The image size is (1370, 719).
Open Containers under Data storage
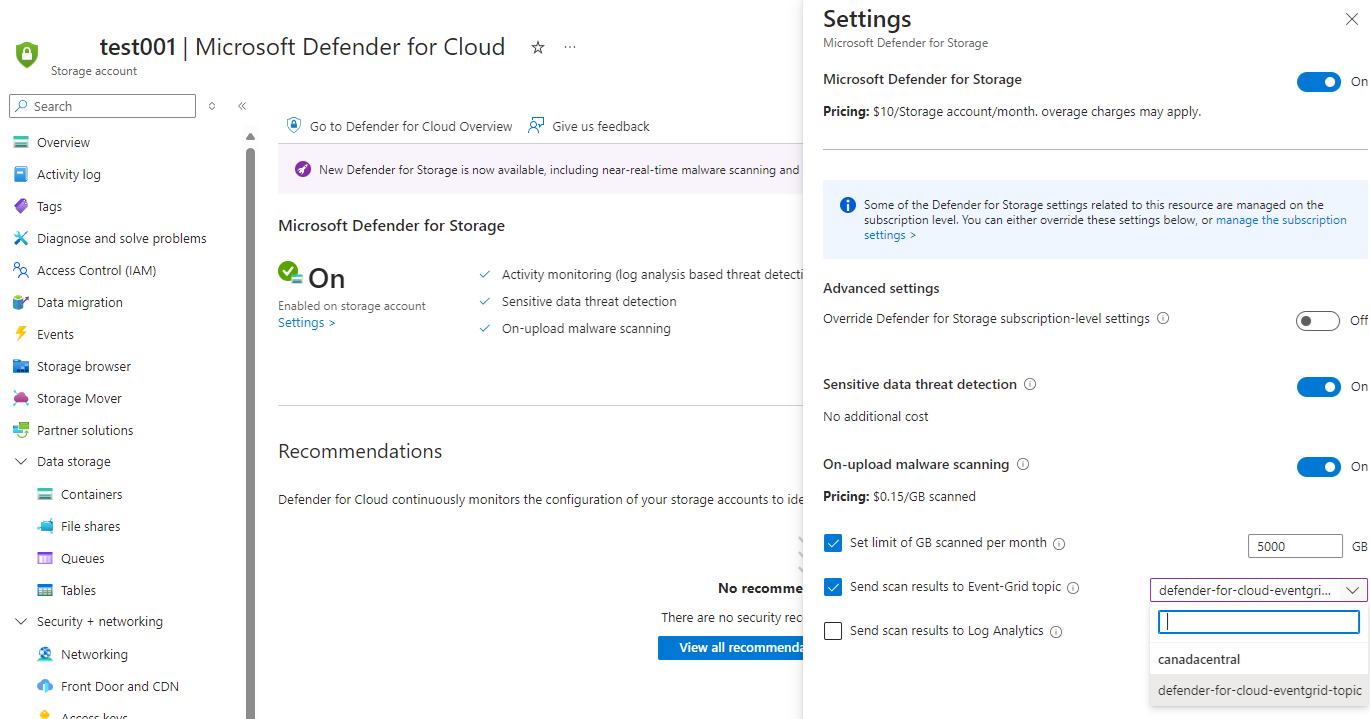[92, 494]
